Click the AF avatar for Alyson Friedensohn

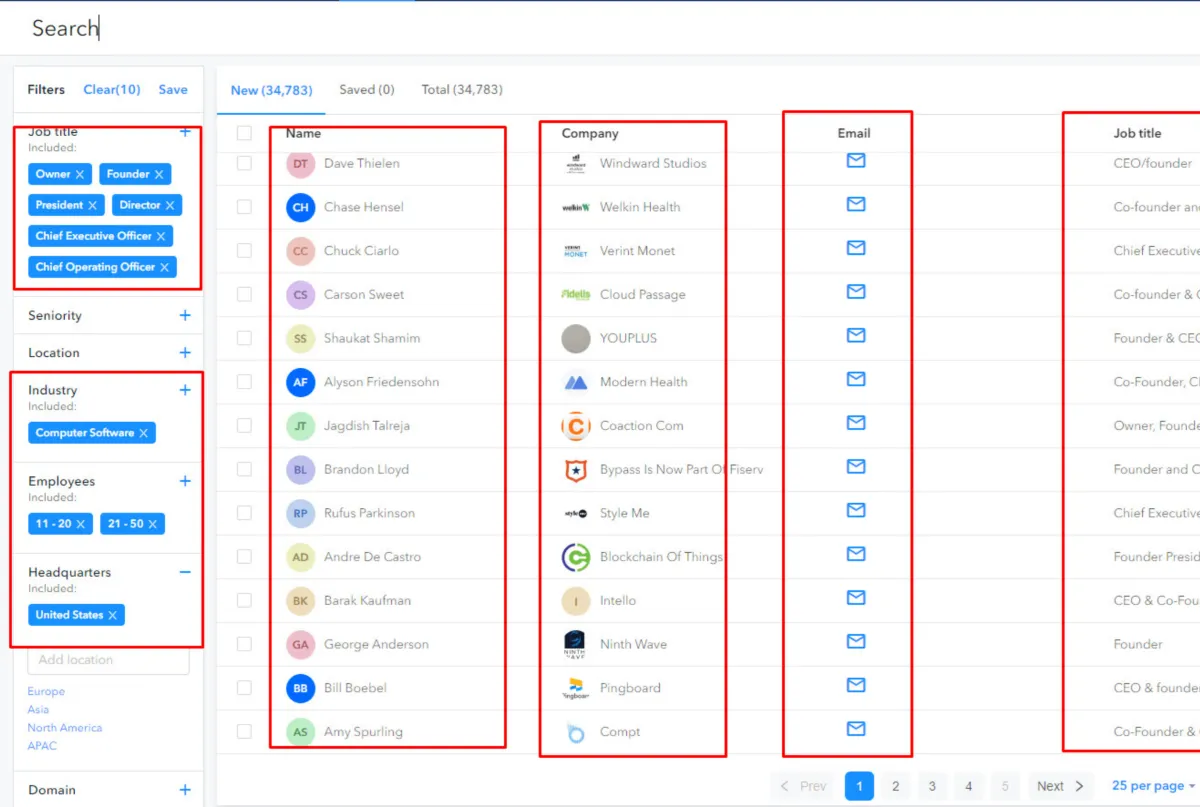301,382
